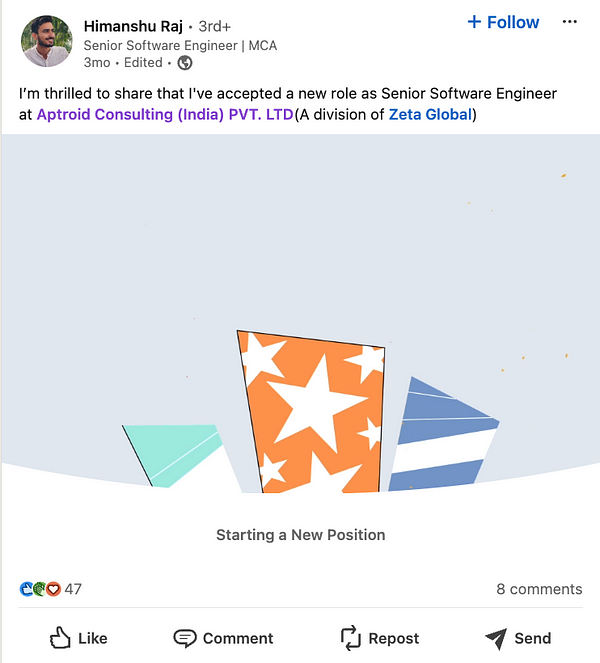Viewport: 600px width, 663px height.
Task: Open the three-dot post options menu
Action: (x=570, y=22)
